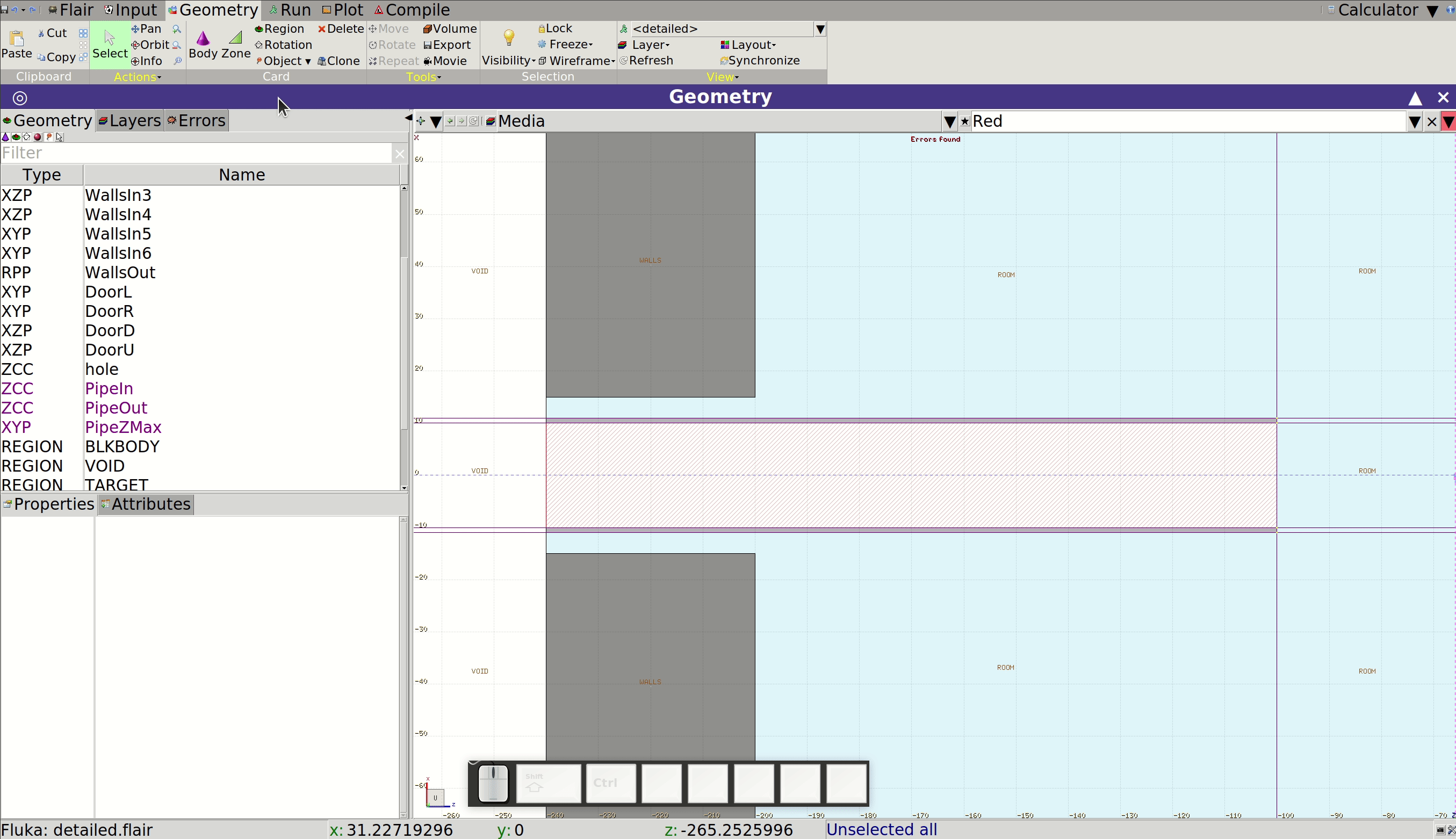This screenshot has height=839, width=1456.
Task: Click the Filter input field
Action: coord(196,153)
